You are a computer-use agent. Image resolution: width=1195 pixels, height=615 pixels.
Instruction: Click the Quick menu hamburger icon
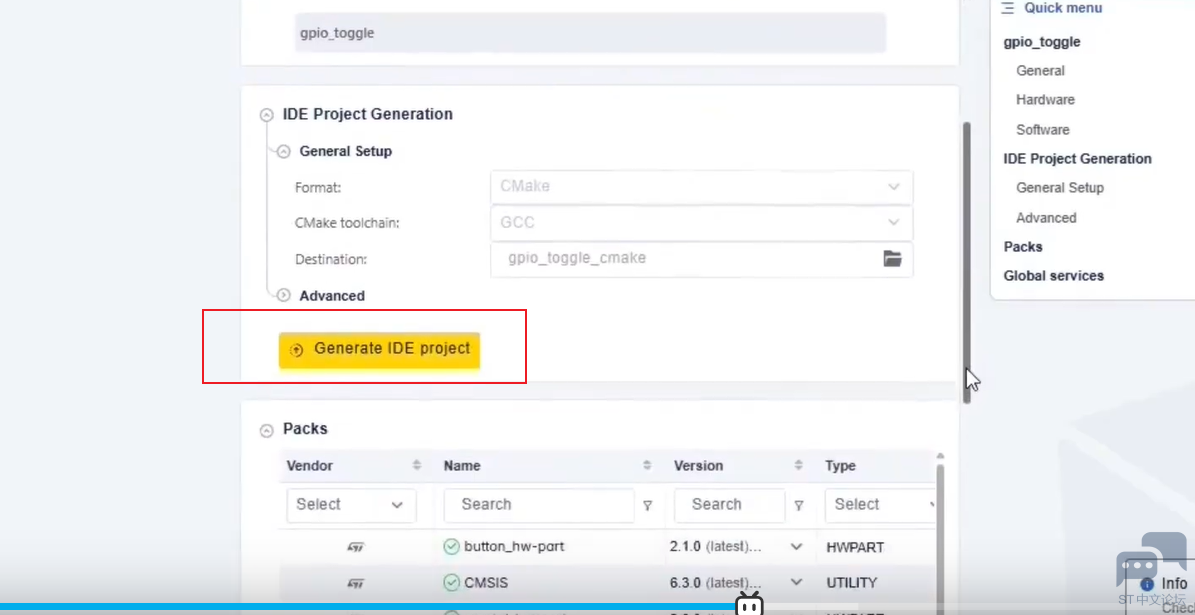pyautogui.click(x=1008, y=8)
